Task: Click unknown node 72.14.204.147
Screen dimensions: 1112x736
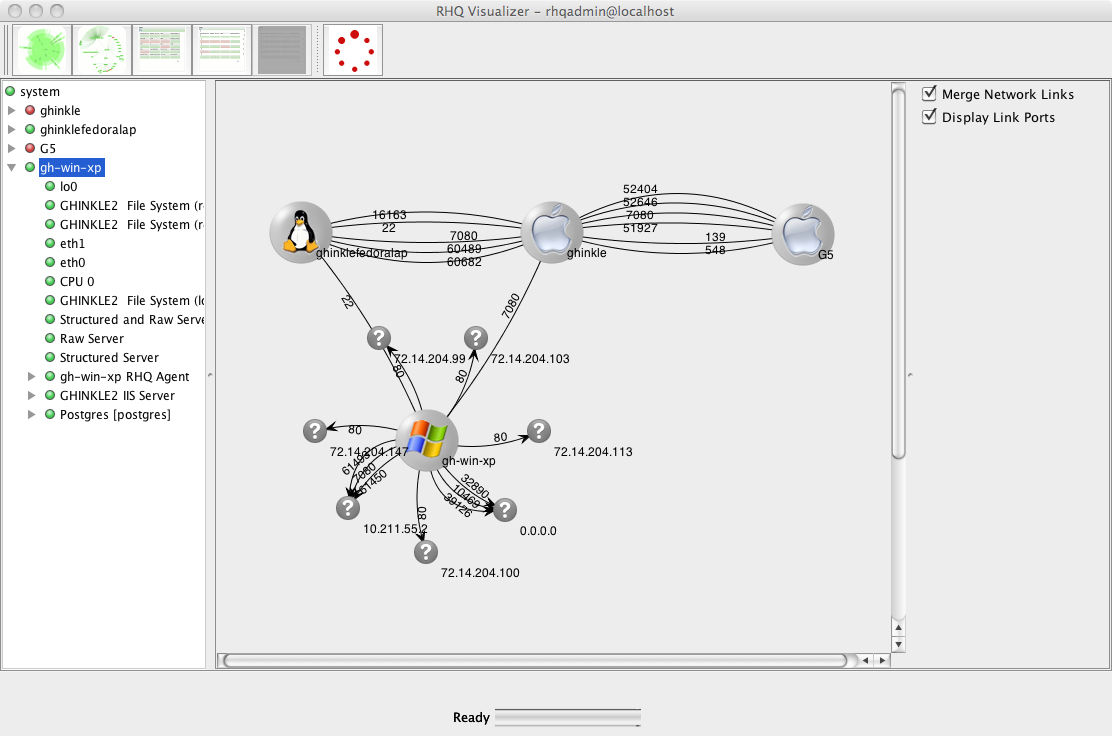Action: [315, 430]
